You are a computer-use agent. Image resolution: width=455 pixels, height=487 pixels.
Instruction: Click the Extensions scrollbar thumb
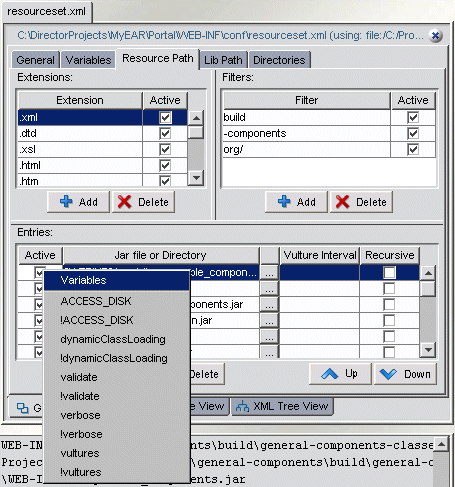coord(196,132)
